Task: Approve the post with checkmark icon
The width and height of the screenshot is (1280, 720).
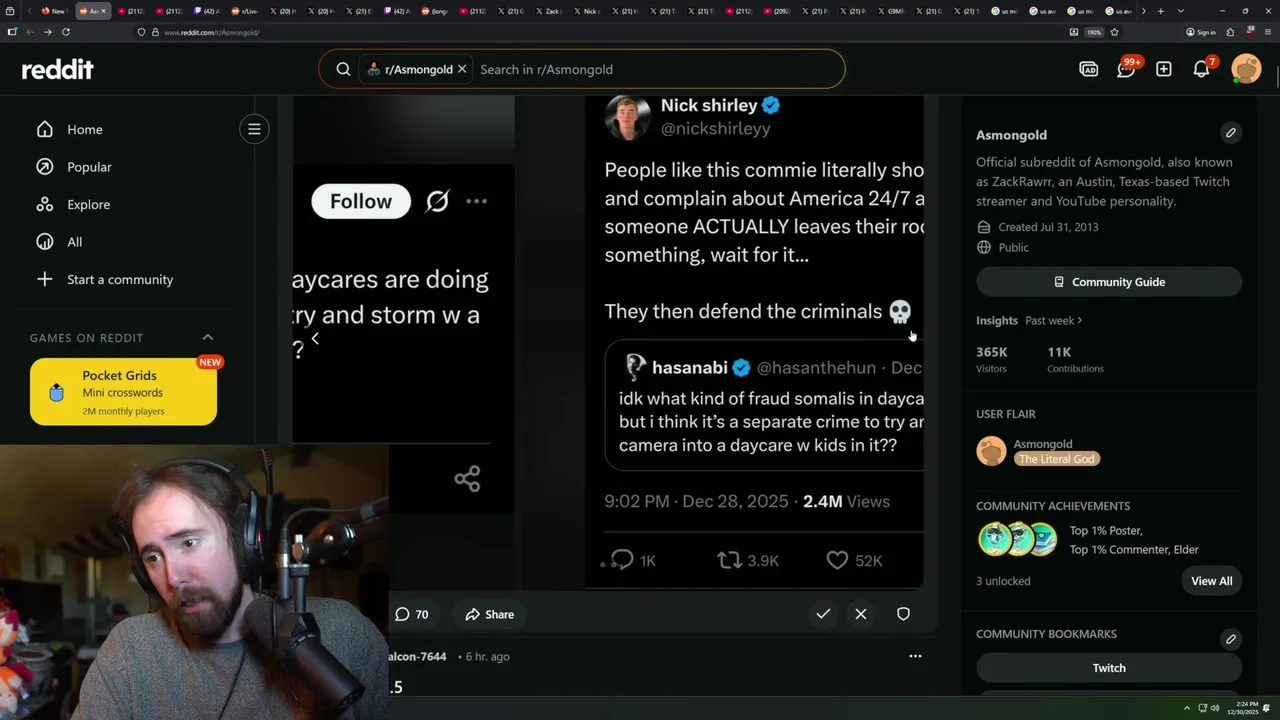Action: point(823,614)
